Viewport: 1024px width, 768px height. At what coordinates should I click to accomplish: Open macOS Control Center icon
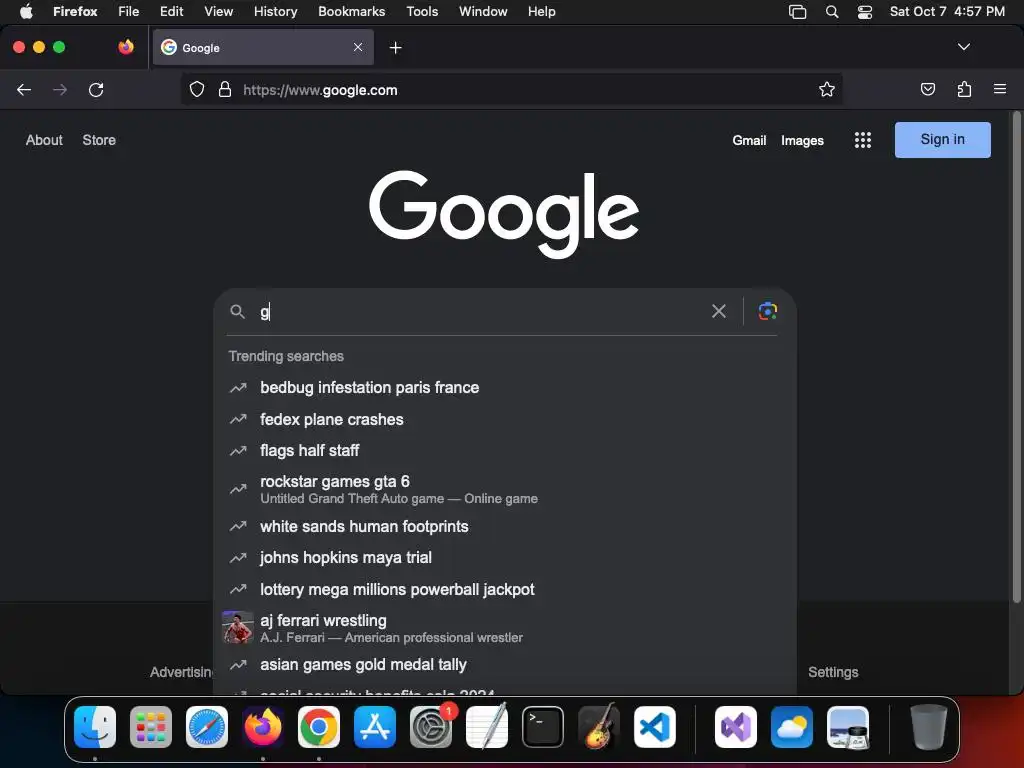(x=865, y=12)
